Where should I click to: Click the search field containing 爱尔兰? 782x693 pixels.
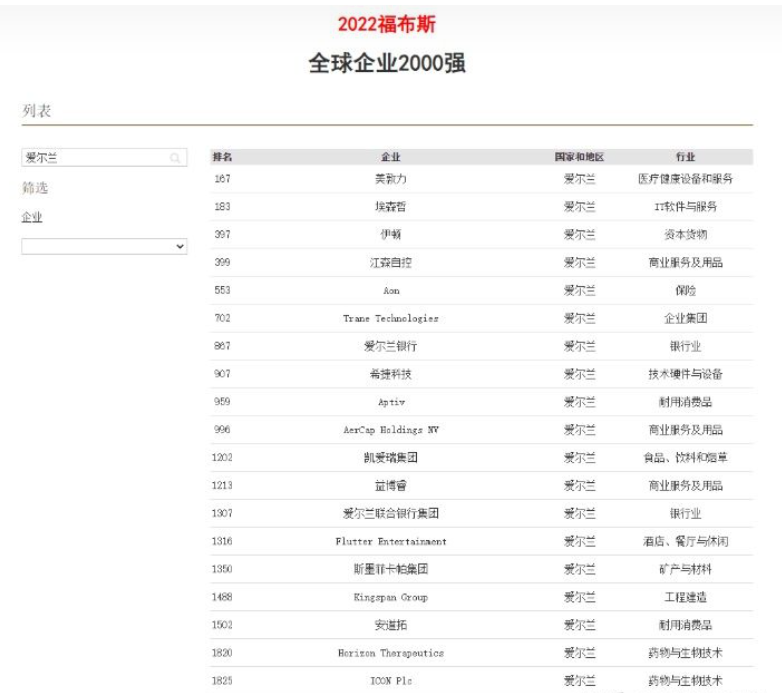[x=95, y=158]
